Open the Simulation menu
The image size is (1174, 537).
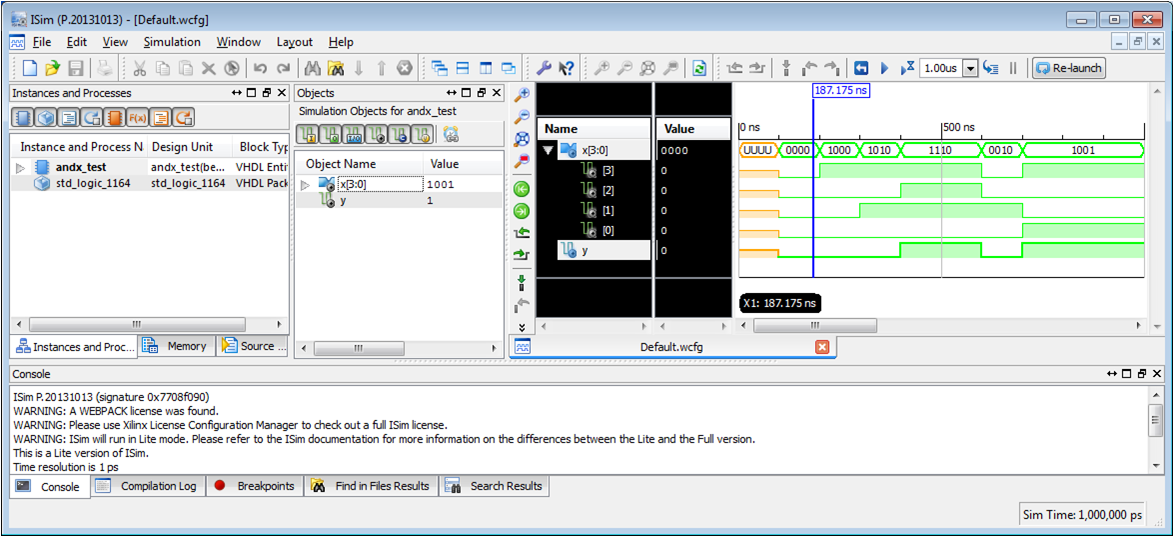pyautogui.click(x=171, y=42)
